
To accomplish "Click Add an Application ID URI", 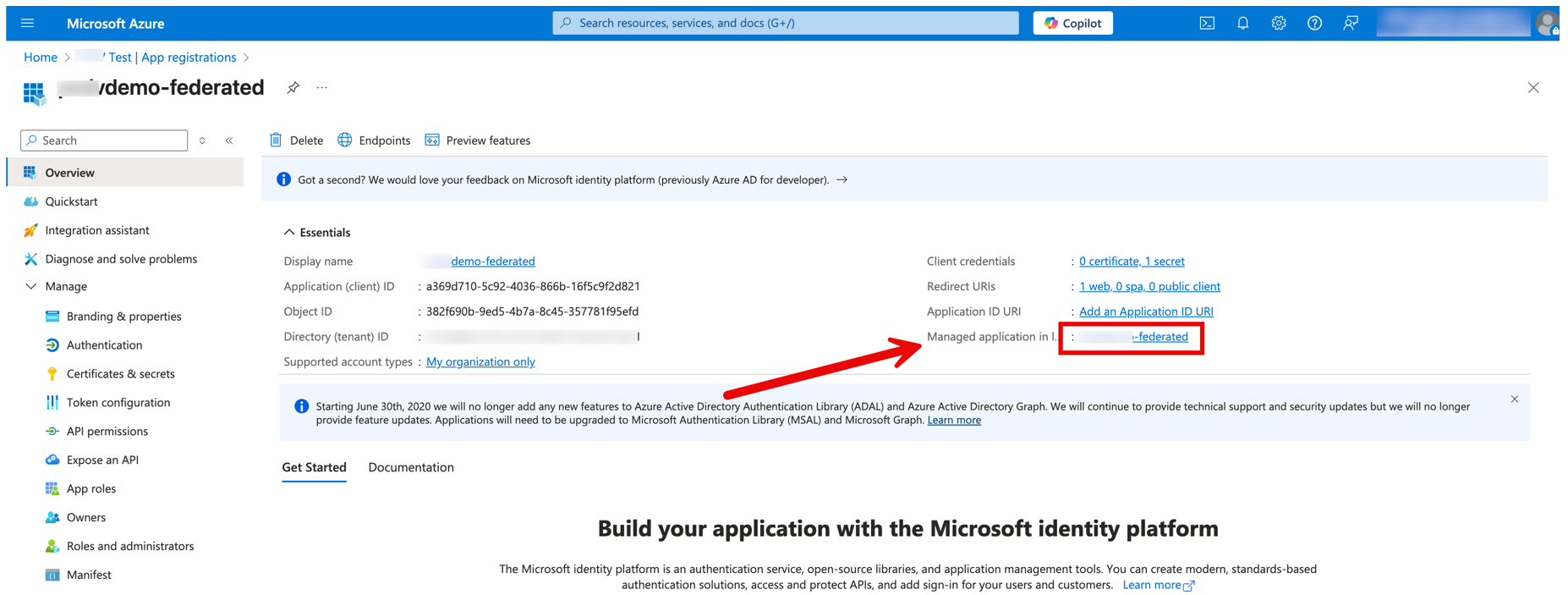I will click(x=1146, y=311).
